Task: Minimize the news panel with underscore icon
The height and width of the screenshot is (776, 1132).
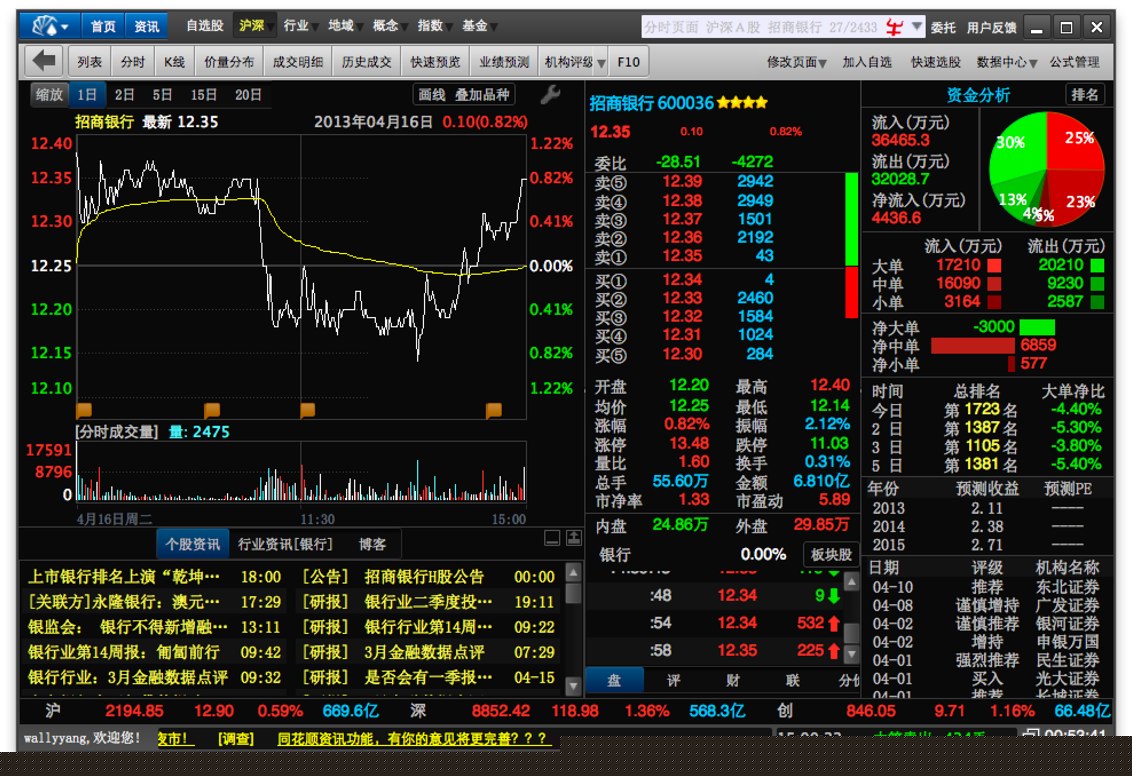Action: click(552, 538)
